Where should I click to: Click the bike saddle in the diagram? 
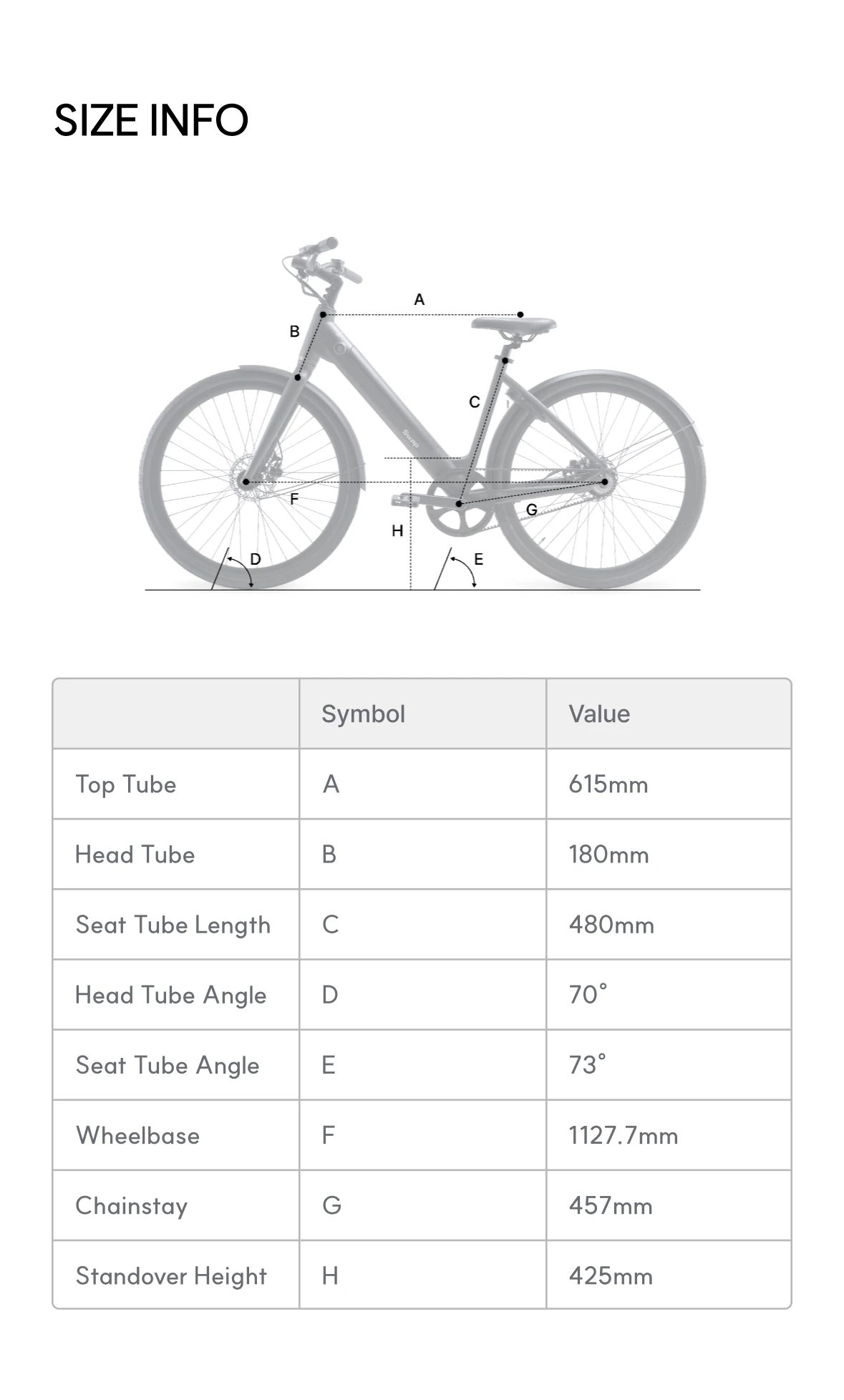click(513, 325)
